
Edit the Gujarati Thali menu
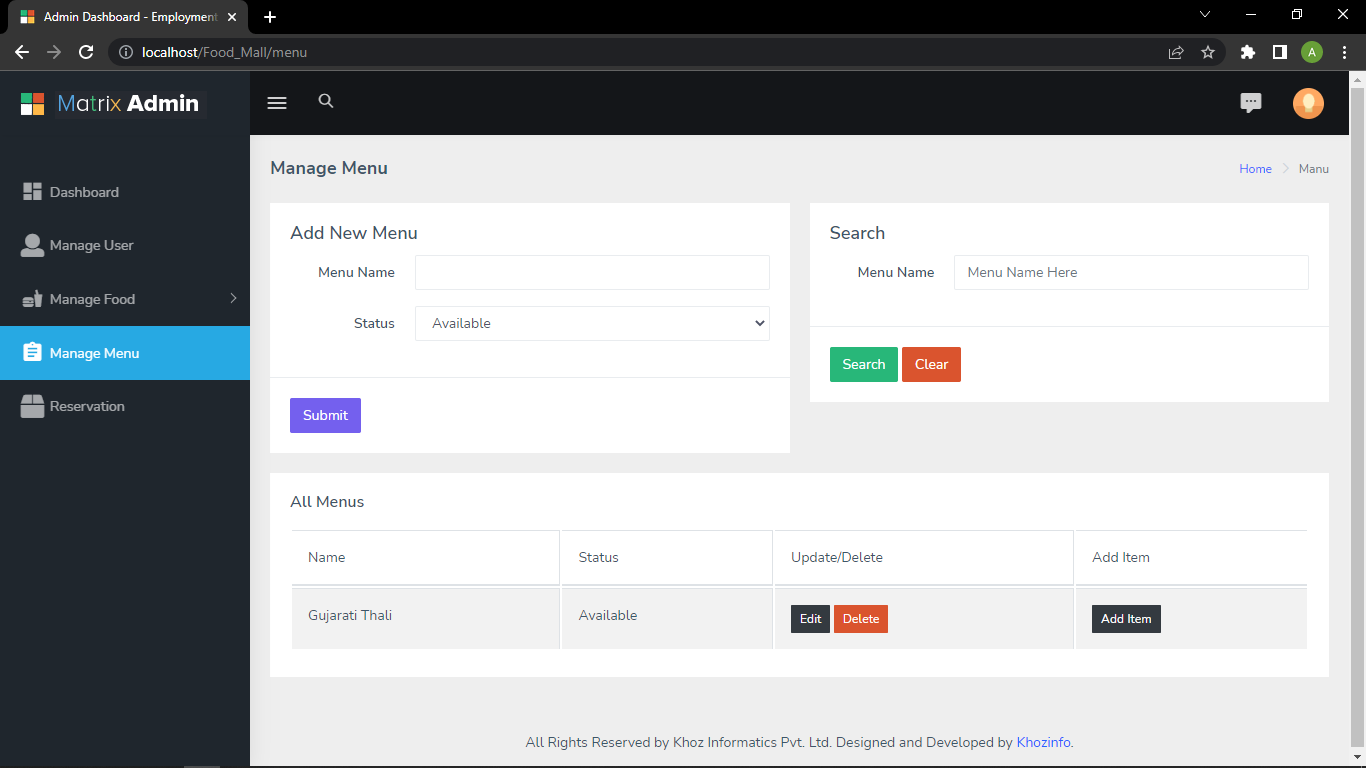pos(810,619)
